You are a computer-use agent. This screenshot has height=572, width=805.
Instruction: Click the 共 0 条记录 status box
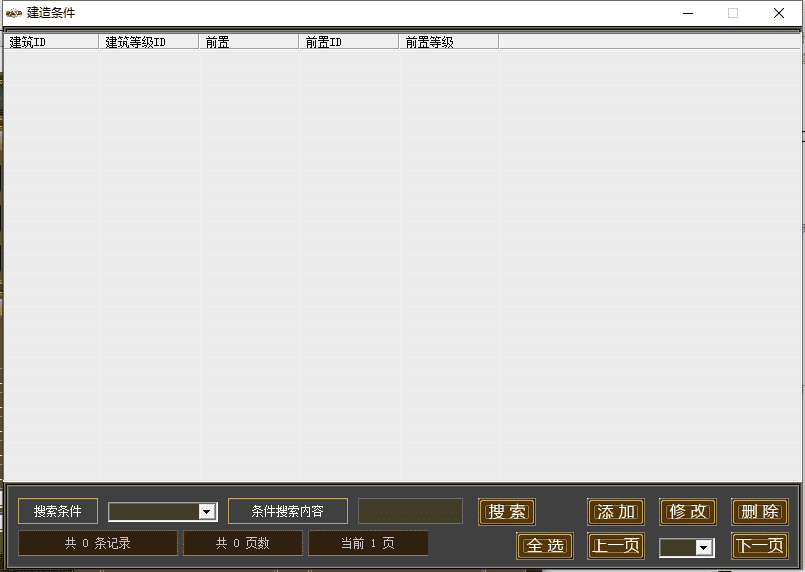(98, 543)
